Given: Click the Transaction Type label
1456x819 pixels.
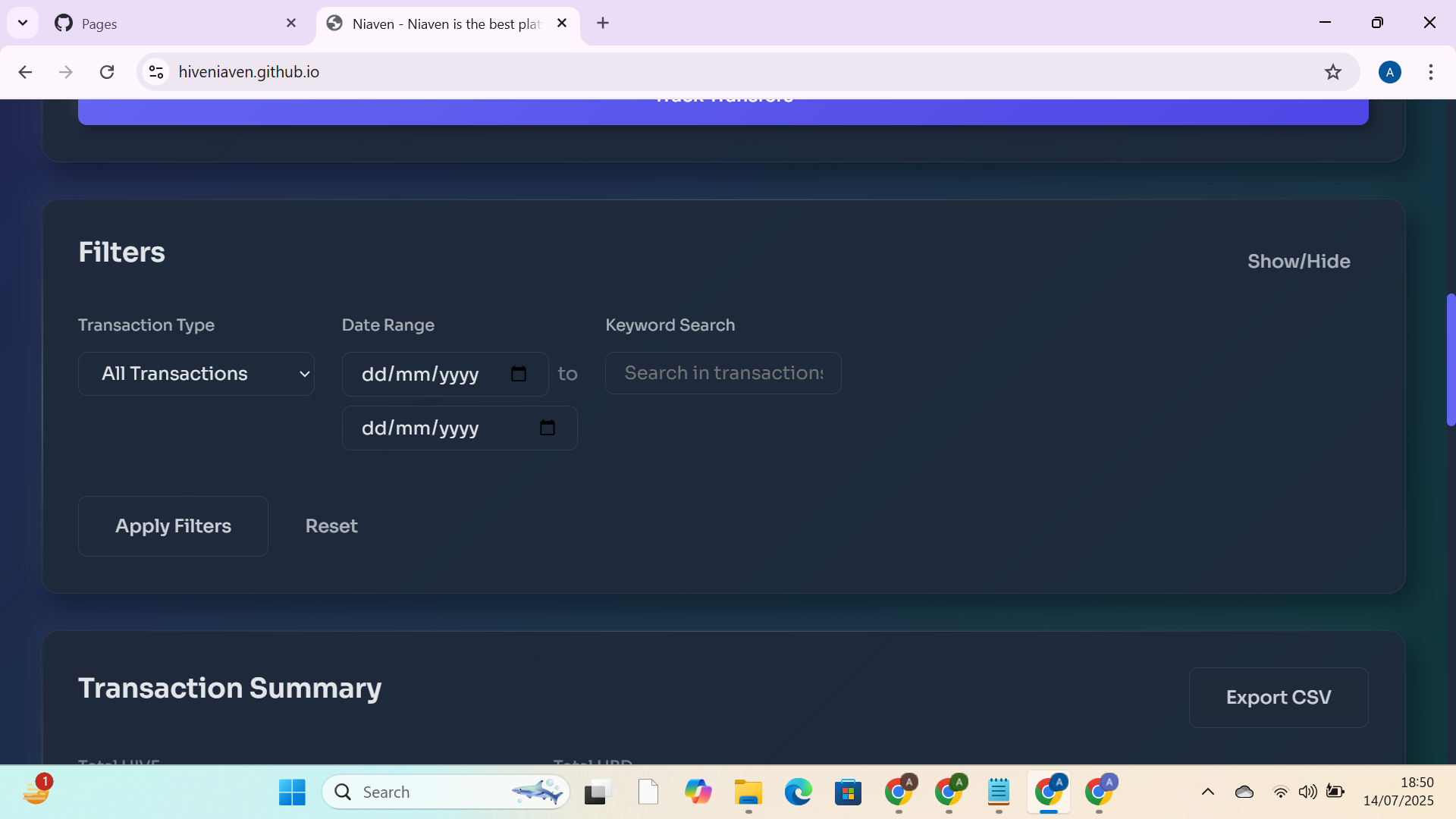Looking at the screenshot, I should (x=146, y=325).
